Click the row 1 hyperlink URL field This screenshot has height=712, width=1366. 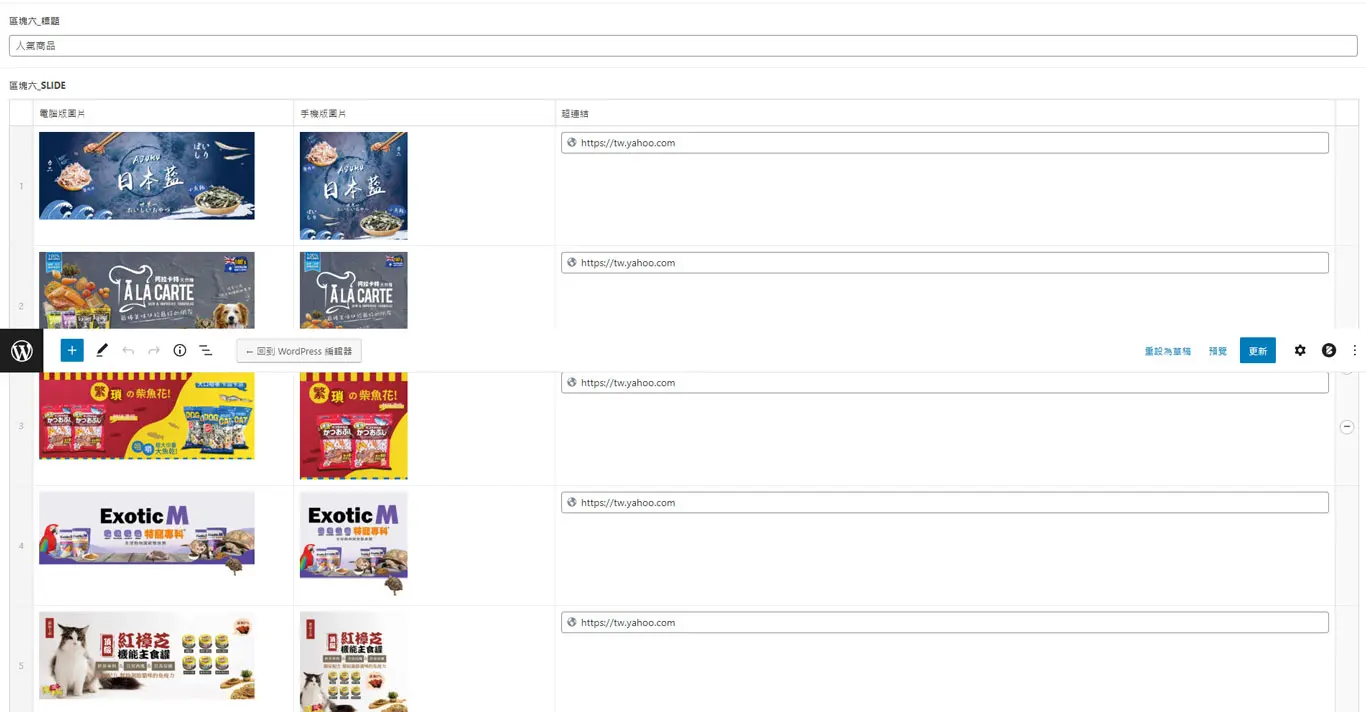pyautogui.click(x=945, y=143)
